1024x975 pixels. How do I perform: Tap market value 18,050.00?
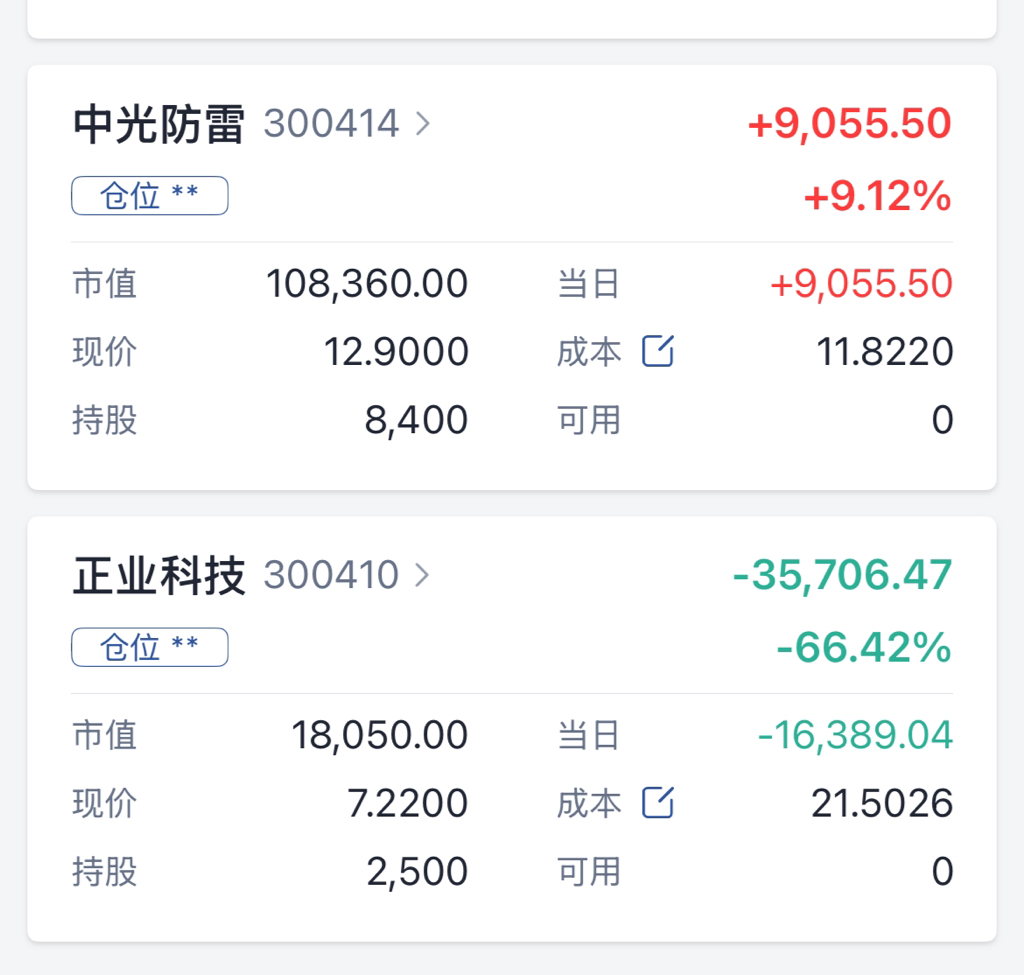(379, 735)
